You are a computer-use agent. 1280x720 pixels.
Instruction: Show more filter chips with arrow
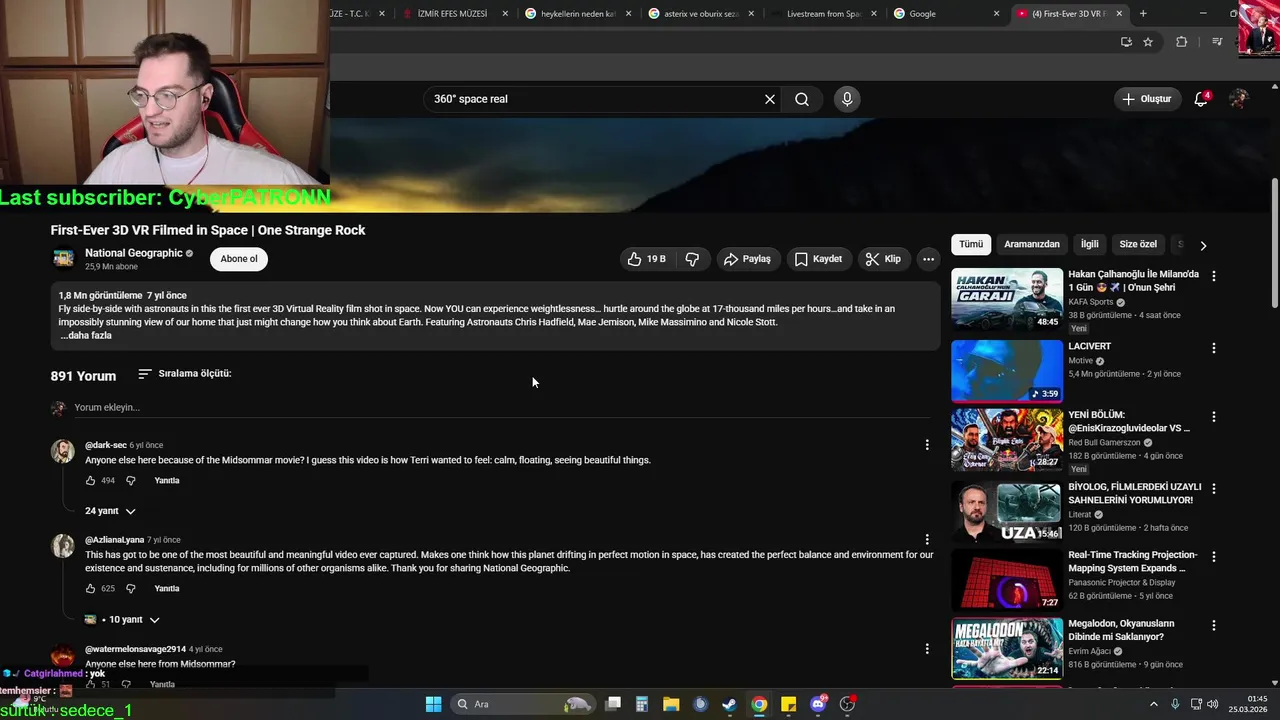(x=1203, y=245)
